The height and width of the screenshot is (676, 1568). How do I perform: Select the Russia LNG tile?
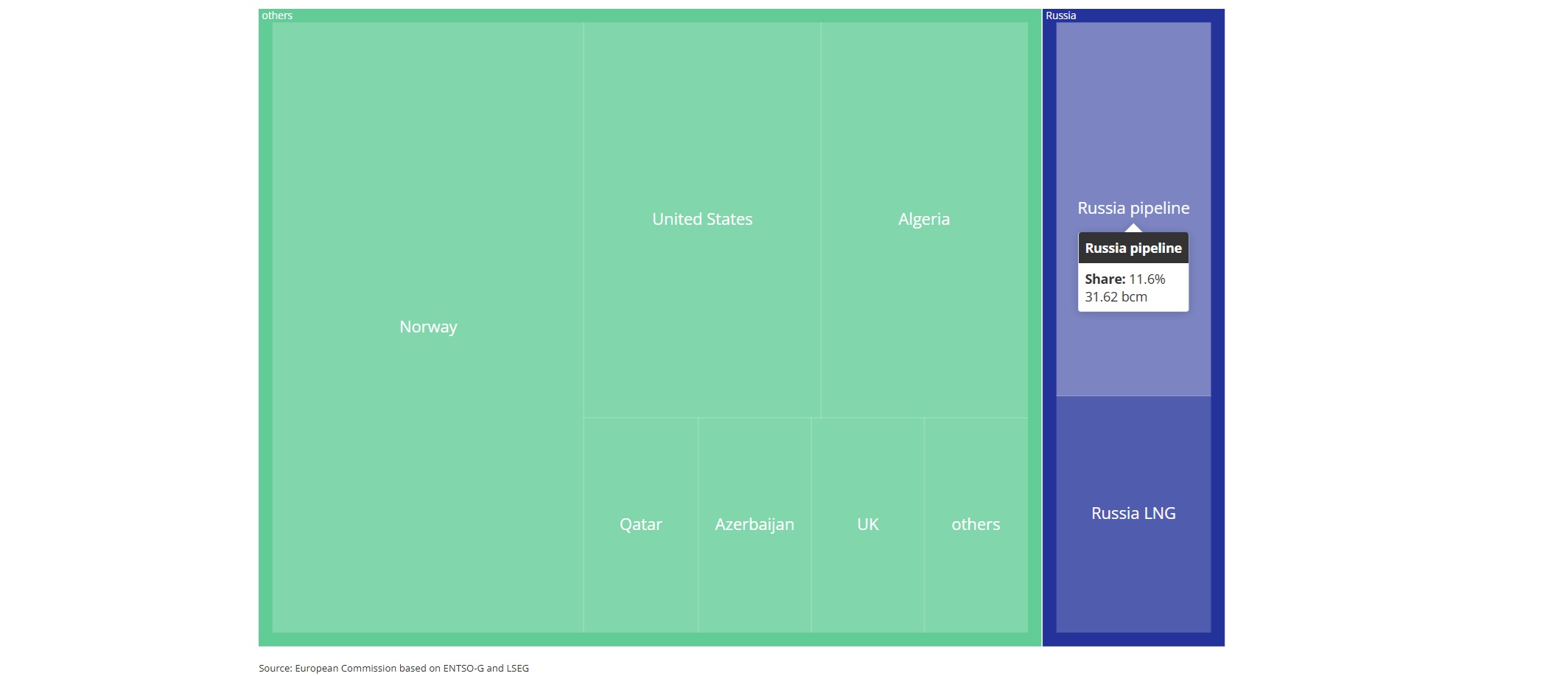click(1133, 513)
